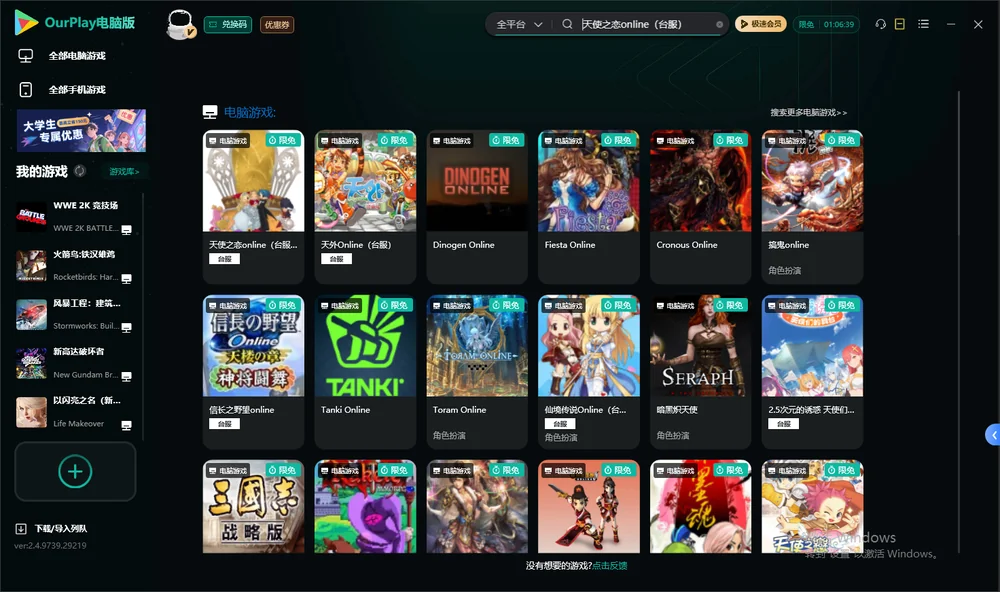Expand 搜索更多电脑游戏>> results
This screenshot has height=592, width=1000.
coord(808,112)
